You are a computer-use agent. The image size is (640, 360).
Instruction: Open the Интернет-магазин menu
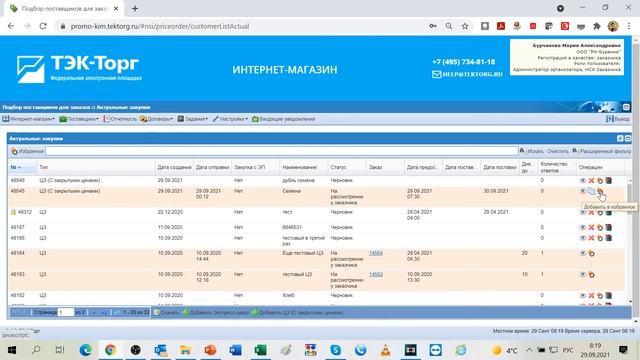click(x=29, y=119)
